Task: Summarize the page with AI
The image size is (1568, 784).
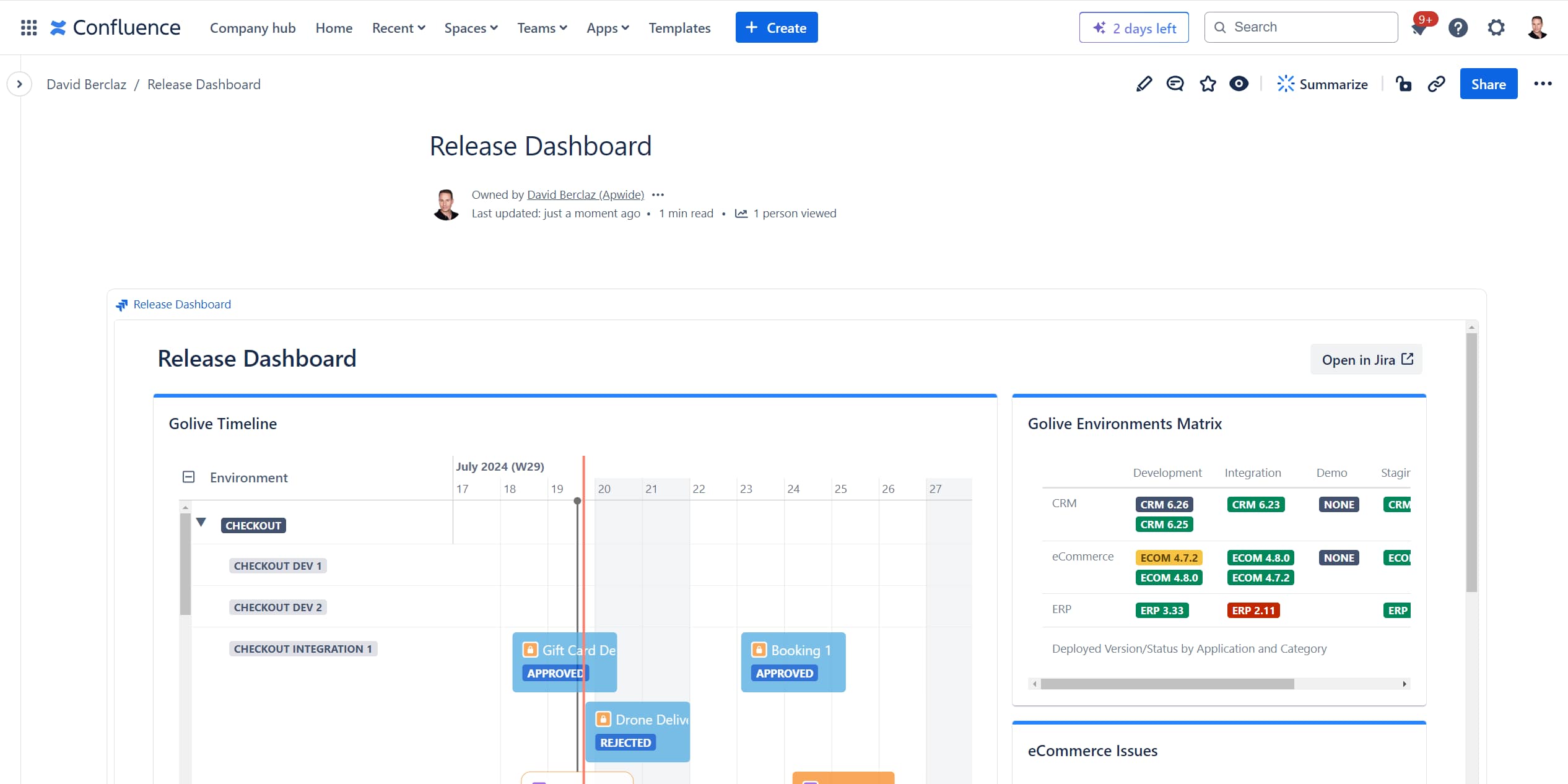Action: coord(1323,84)
